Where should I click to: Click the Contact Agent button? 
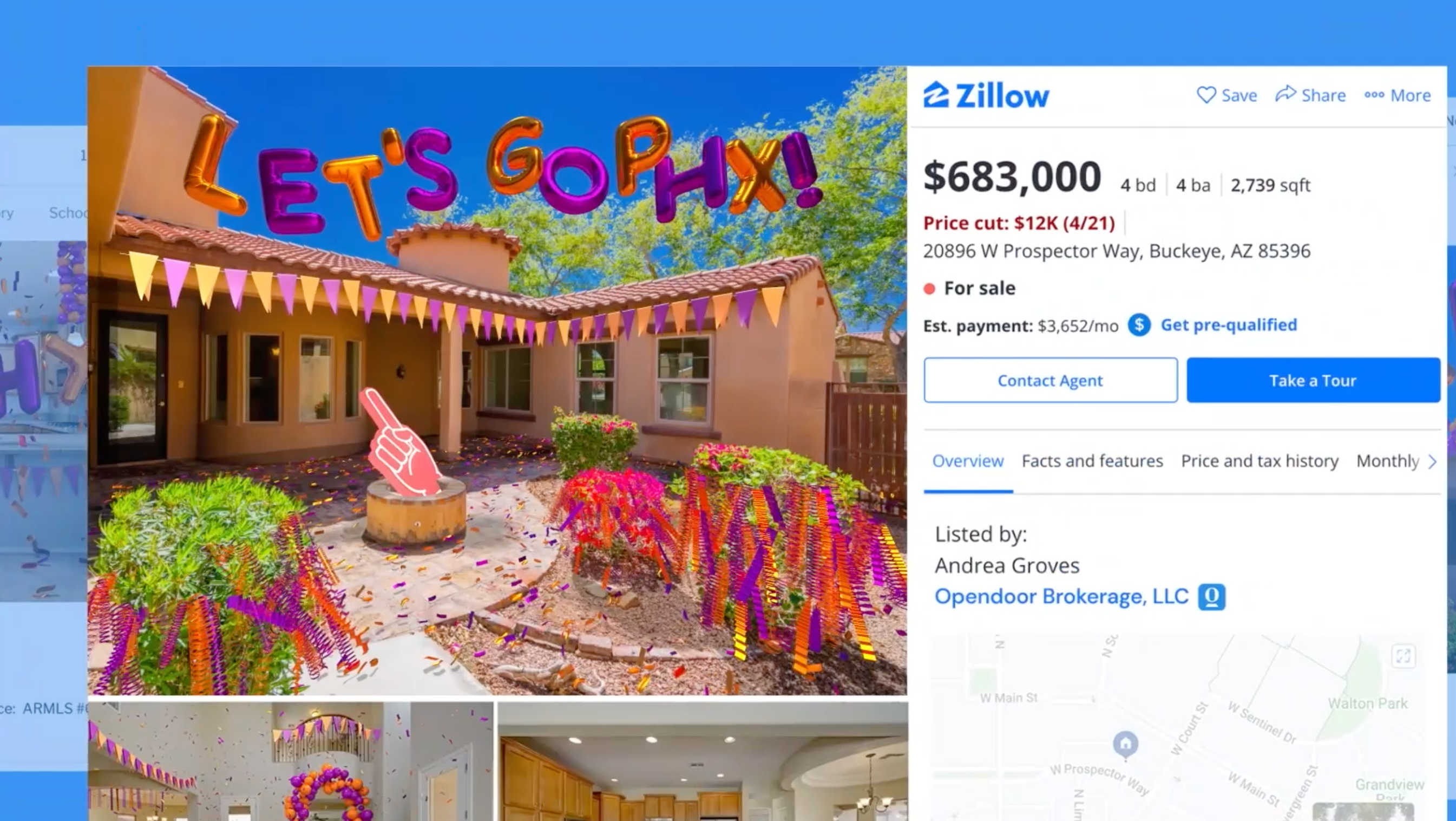(1051, 381)
